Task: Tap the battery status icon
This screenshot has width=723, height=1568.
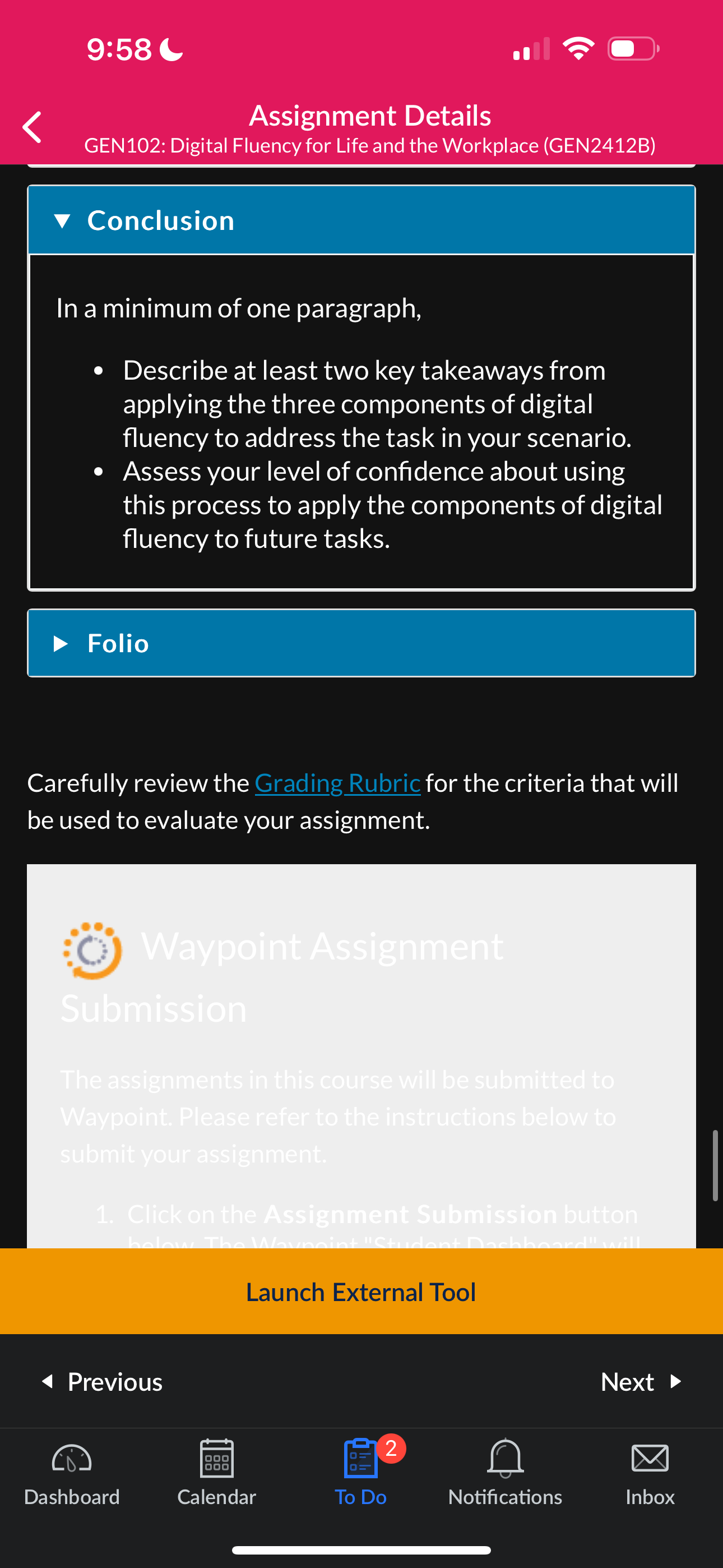Action: click(633, 49)
